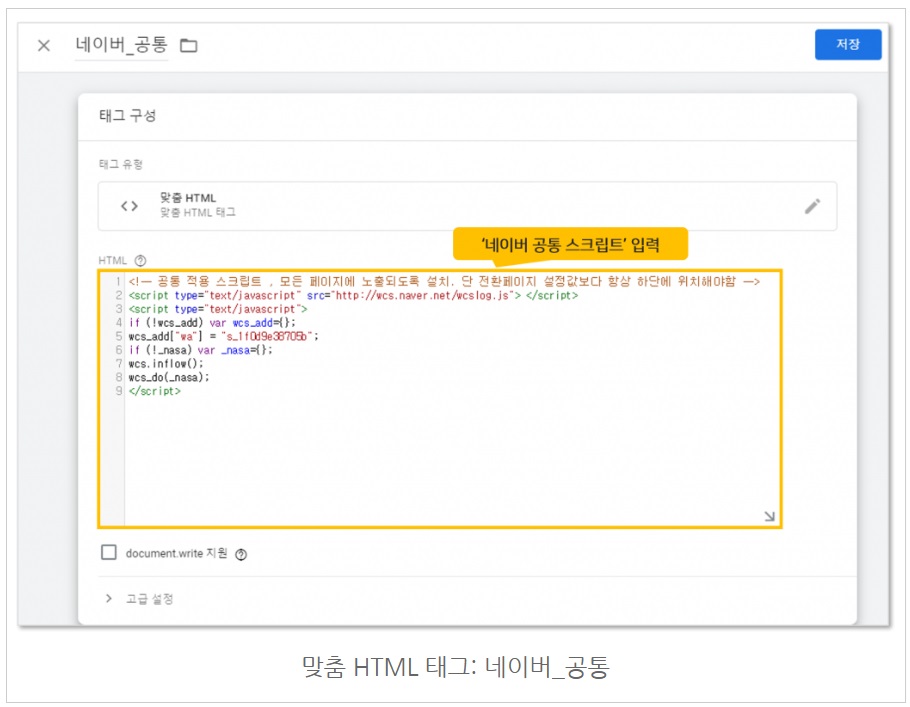Enable the document.write 지원 checkbox

[x=109, y=552]
